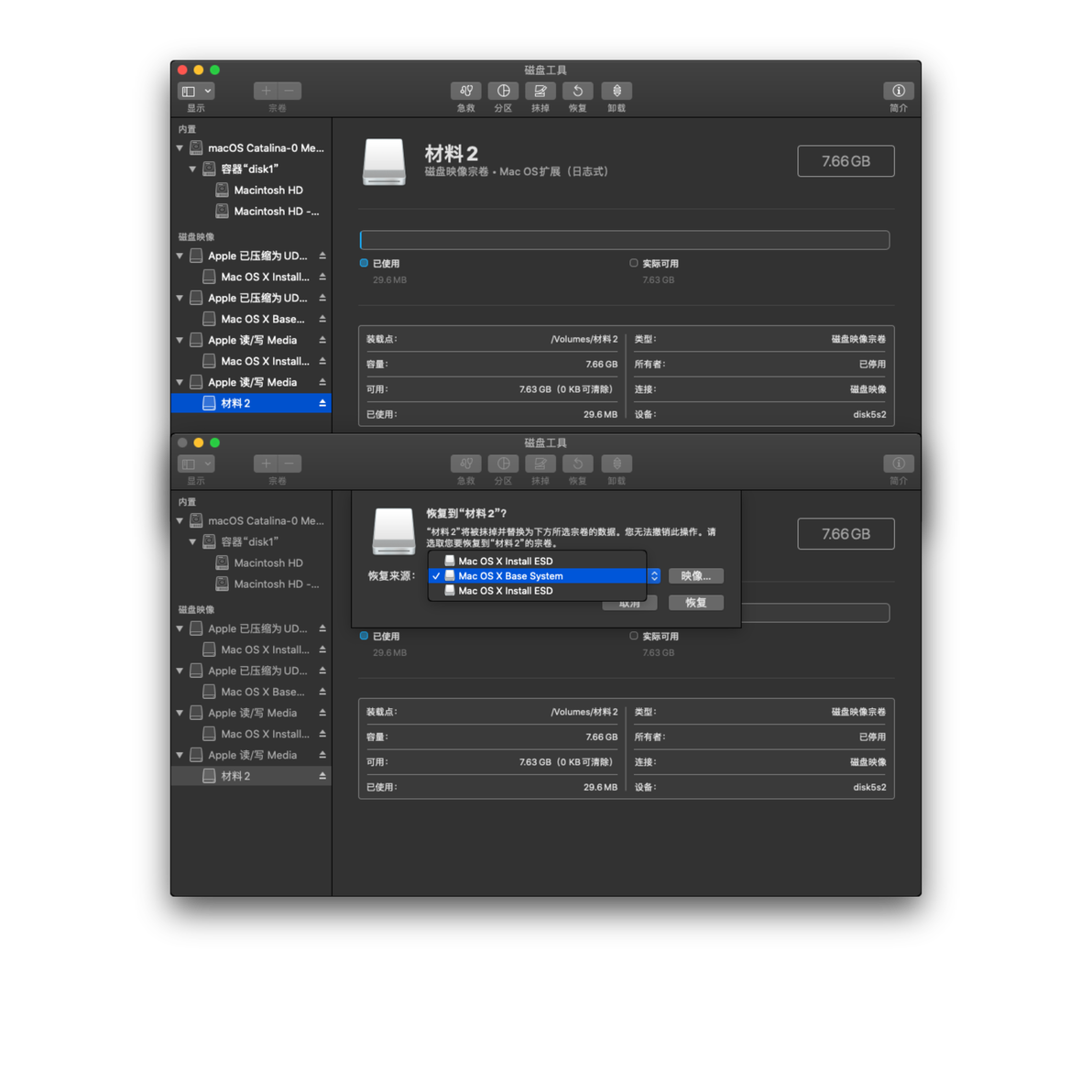This screenshot has width=1092, height=1092.
Task: Click 材料 2 large disk icon in top window
Action: (x=384, y=162)
